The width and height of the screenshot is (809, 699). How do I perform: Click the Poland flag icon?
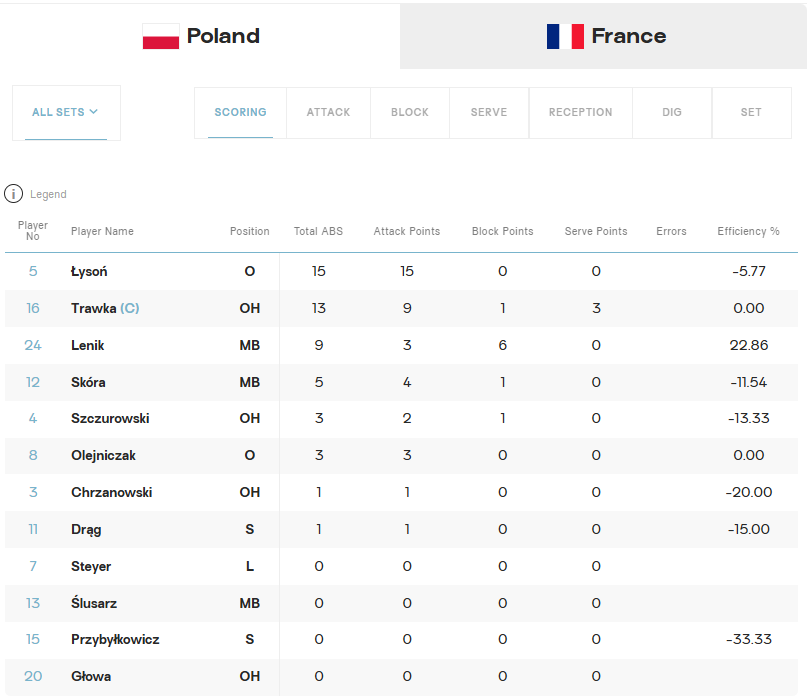161,36
